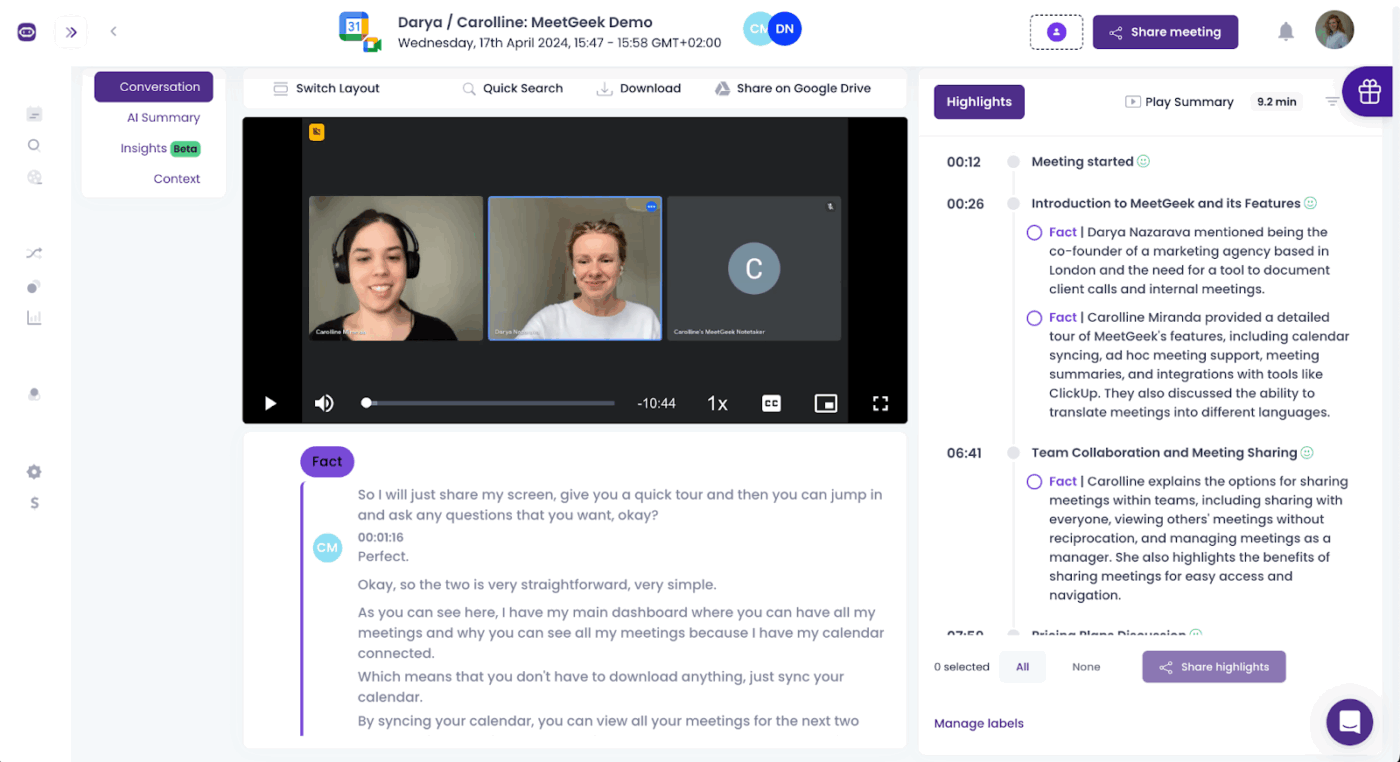Jump to the 06:41 timestamp
Viewport: 1400px width, 762px height.
point(964,453)
